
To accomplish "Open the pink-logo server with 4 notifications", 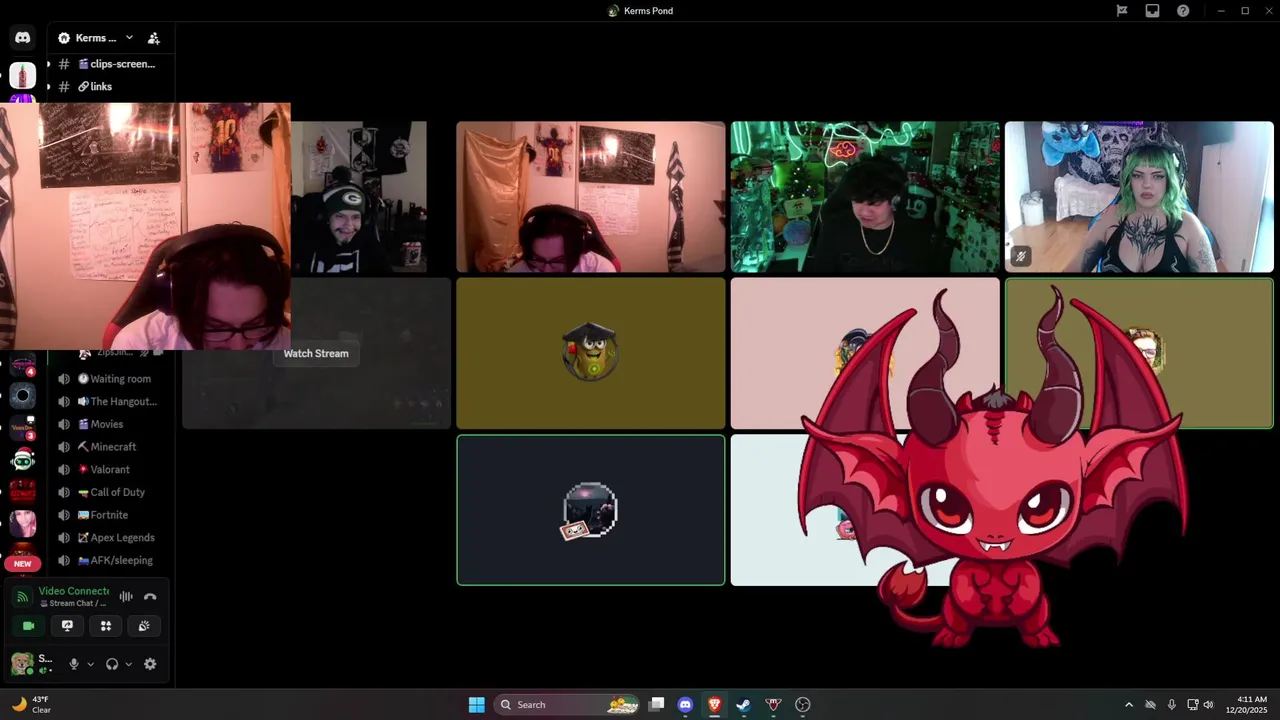I will coord(22,364).
